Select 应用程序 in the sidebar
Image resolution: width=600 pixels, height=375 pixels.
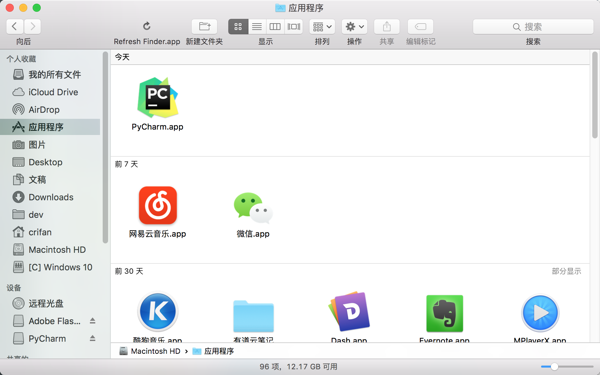coord(51,127)
